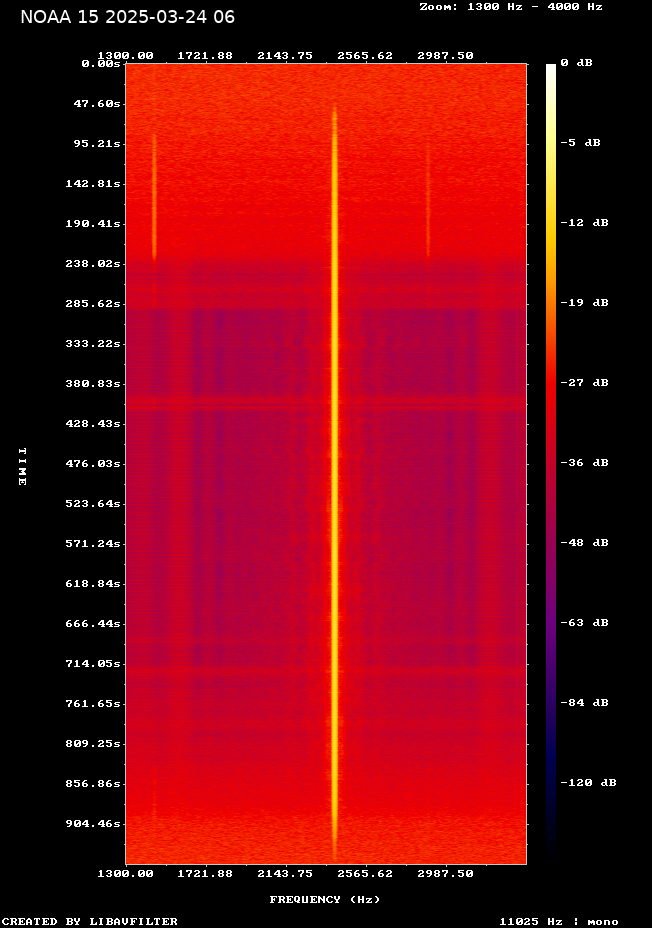Click time label '904.46s'

[x=93, y=824]
